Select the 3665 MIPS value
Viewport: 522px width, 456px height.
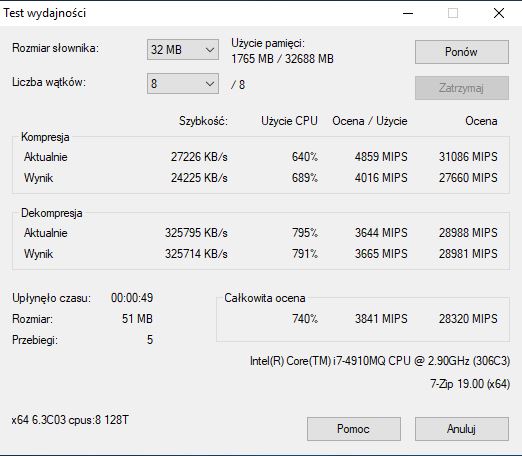pyautogui.click(x=381, y=254)
